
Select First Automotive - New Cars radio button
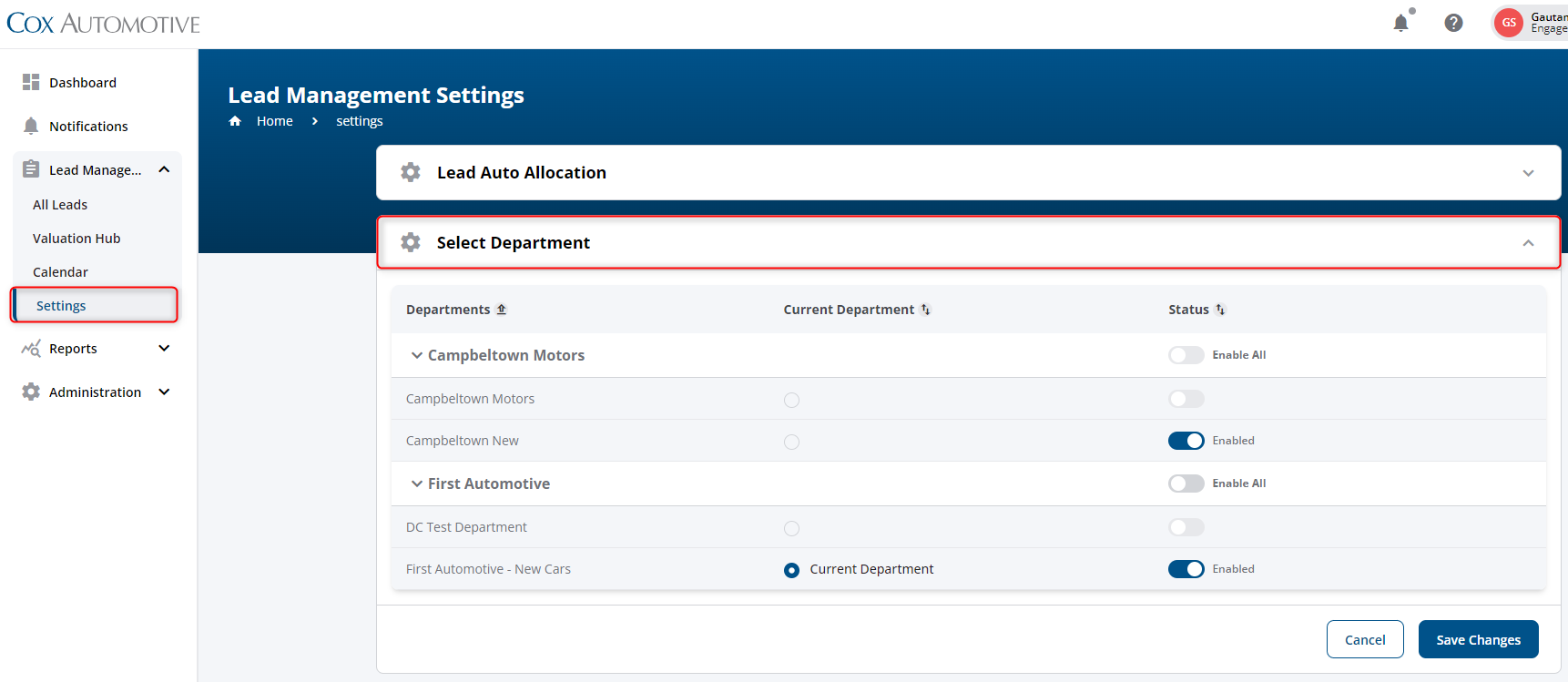(791, 570)
